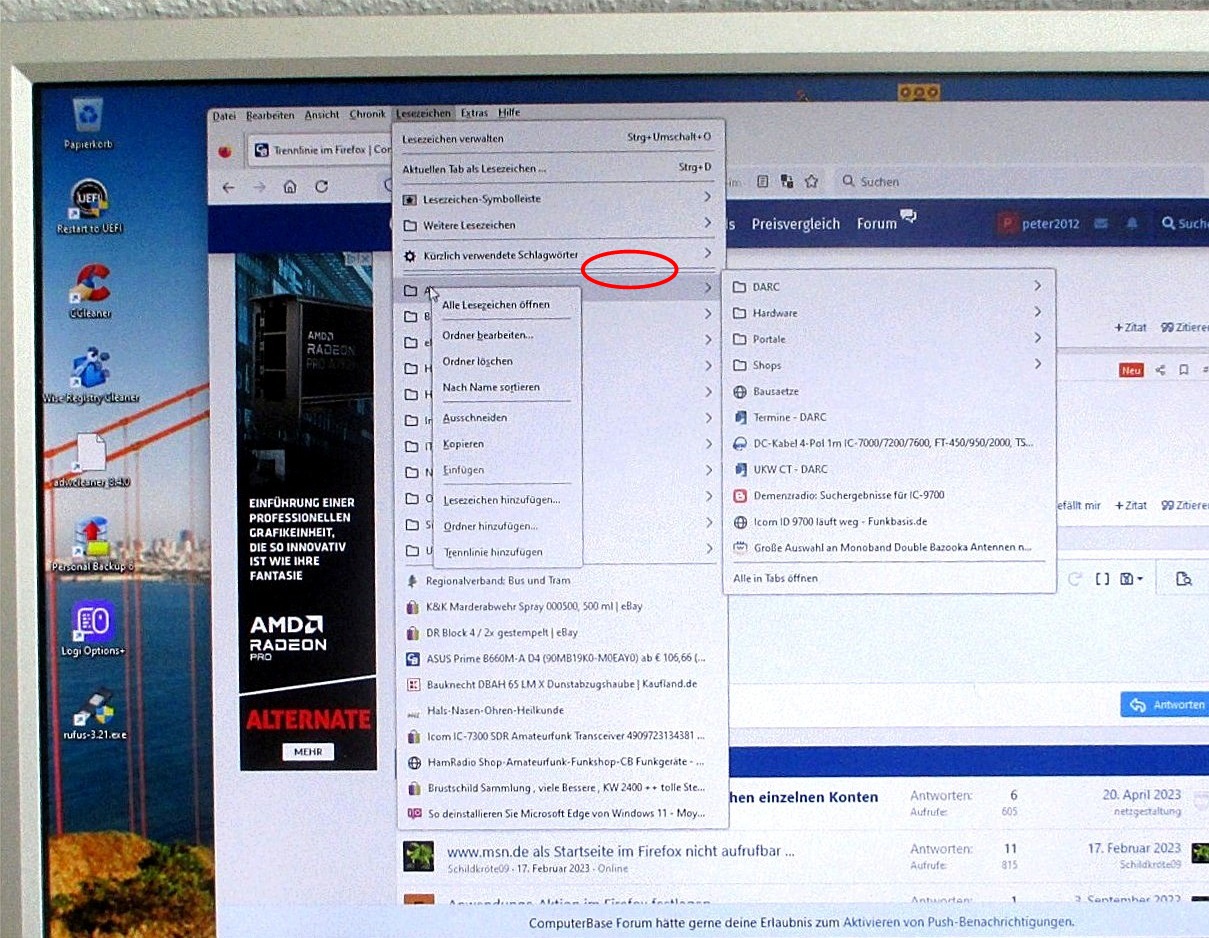The height and width of the screenshot is (938, 1209).
Task: Open the Bearbeiten menu
Action: 270,115
